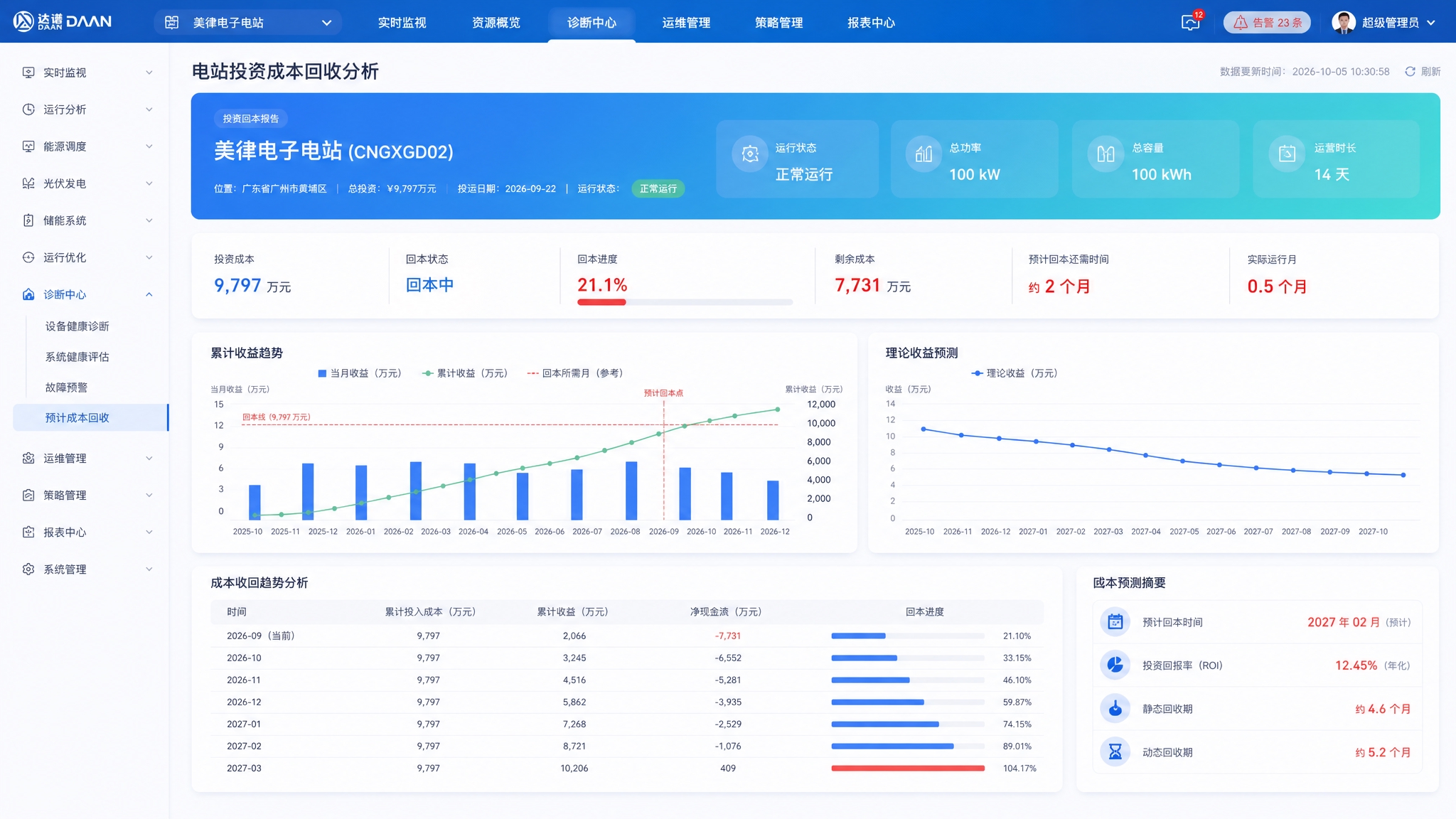Image resolution: width=1456 pixels, height=819 pixels.
Task: Expand the 实时监视 sidebar chevron
Action: pyautogui.click(x=149, y=73)
